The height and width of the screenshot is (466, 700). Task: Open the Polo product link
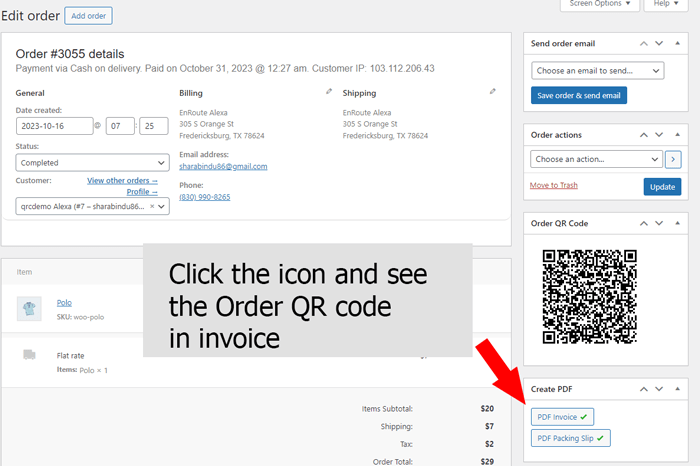point(64,303)
